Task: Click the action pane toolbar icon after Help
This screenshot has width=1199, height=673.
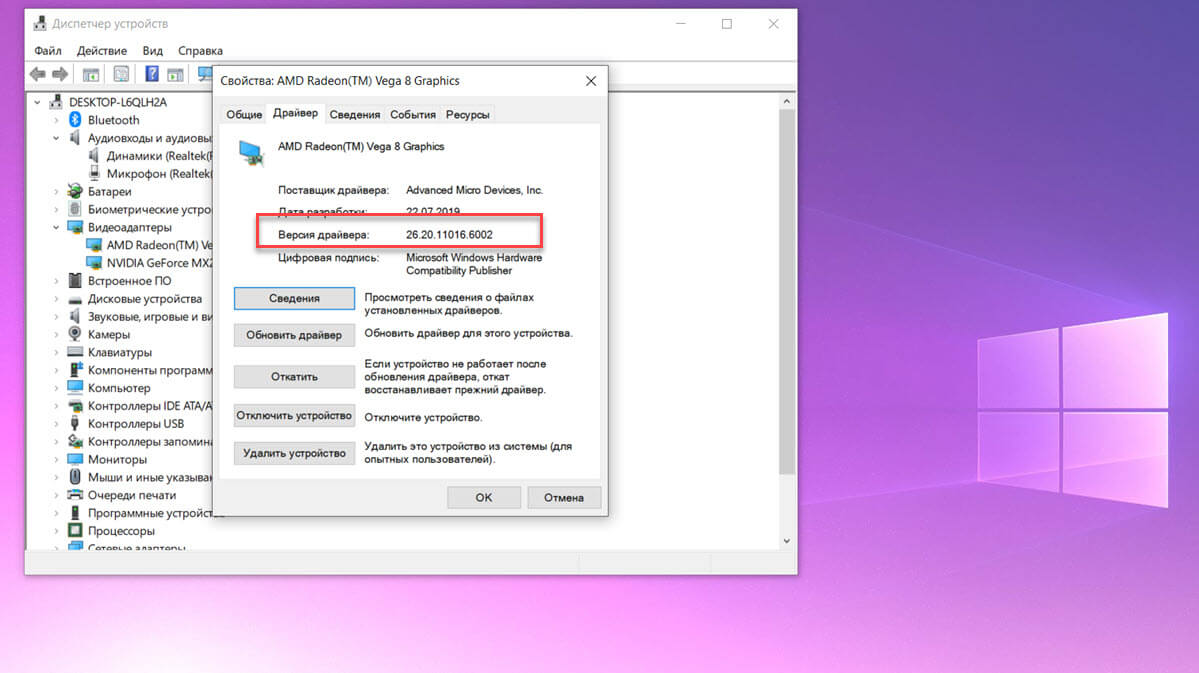Action: coord(175,74)
